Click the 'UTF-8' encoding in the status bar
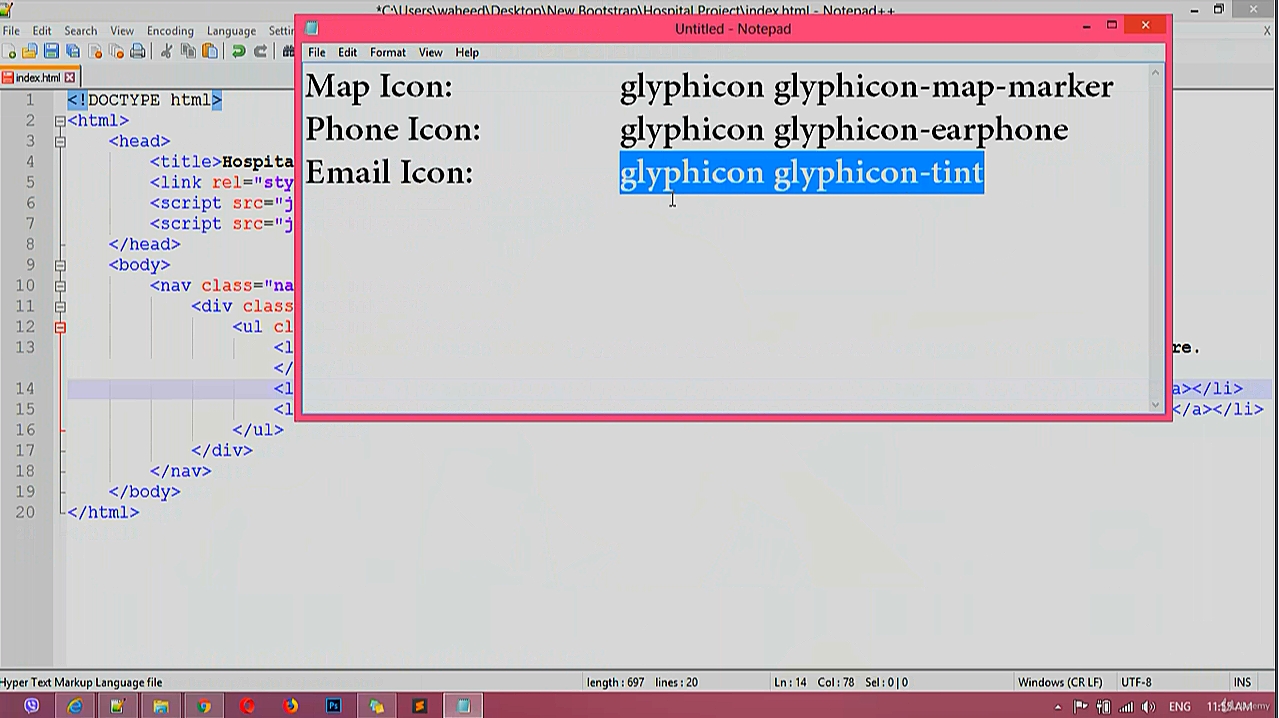 1136,682
